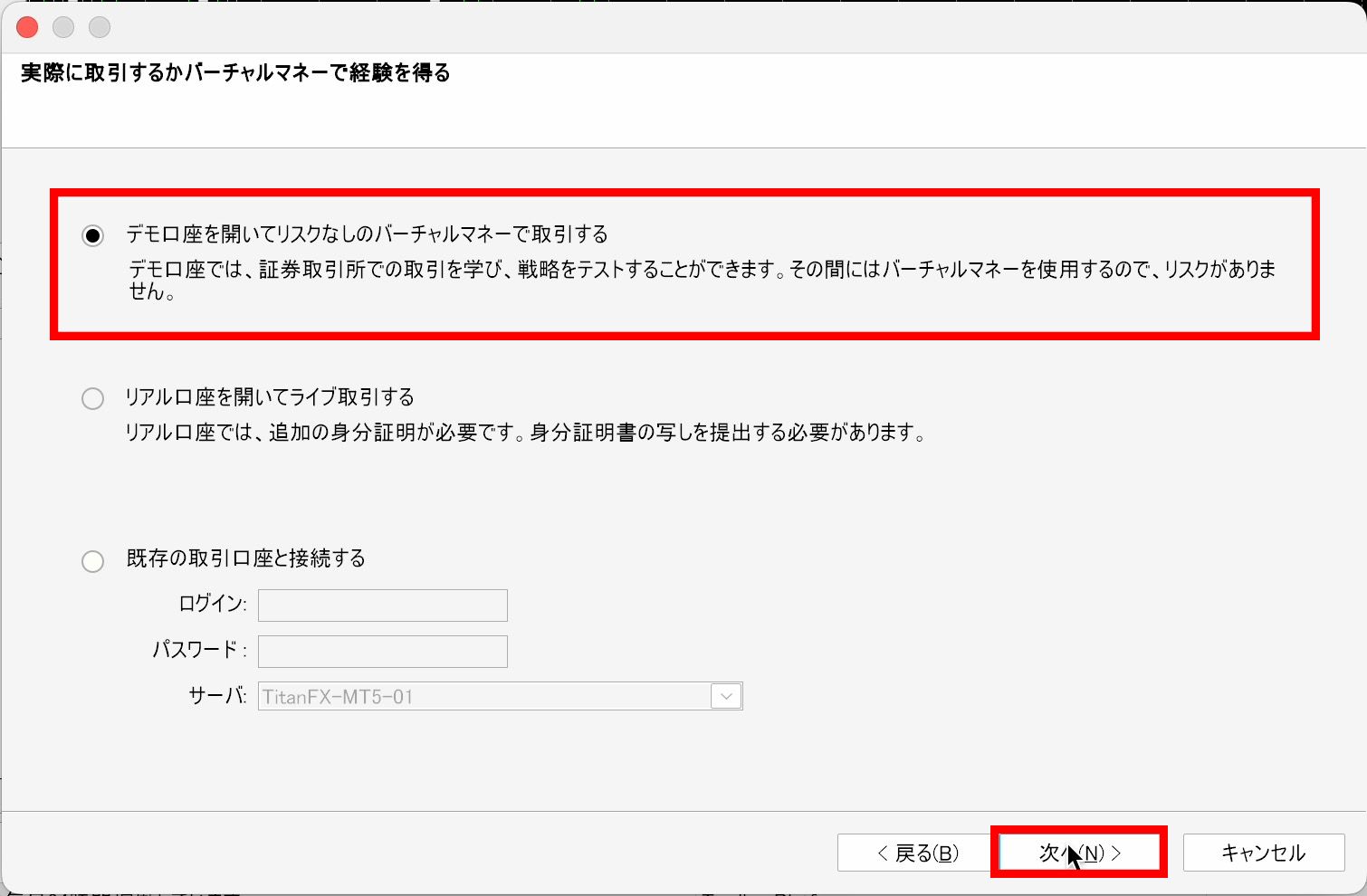
Task: Click the label リアル口座を開いてライブ取引する
Action: click(270, 397)
